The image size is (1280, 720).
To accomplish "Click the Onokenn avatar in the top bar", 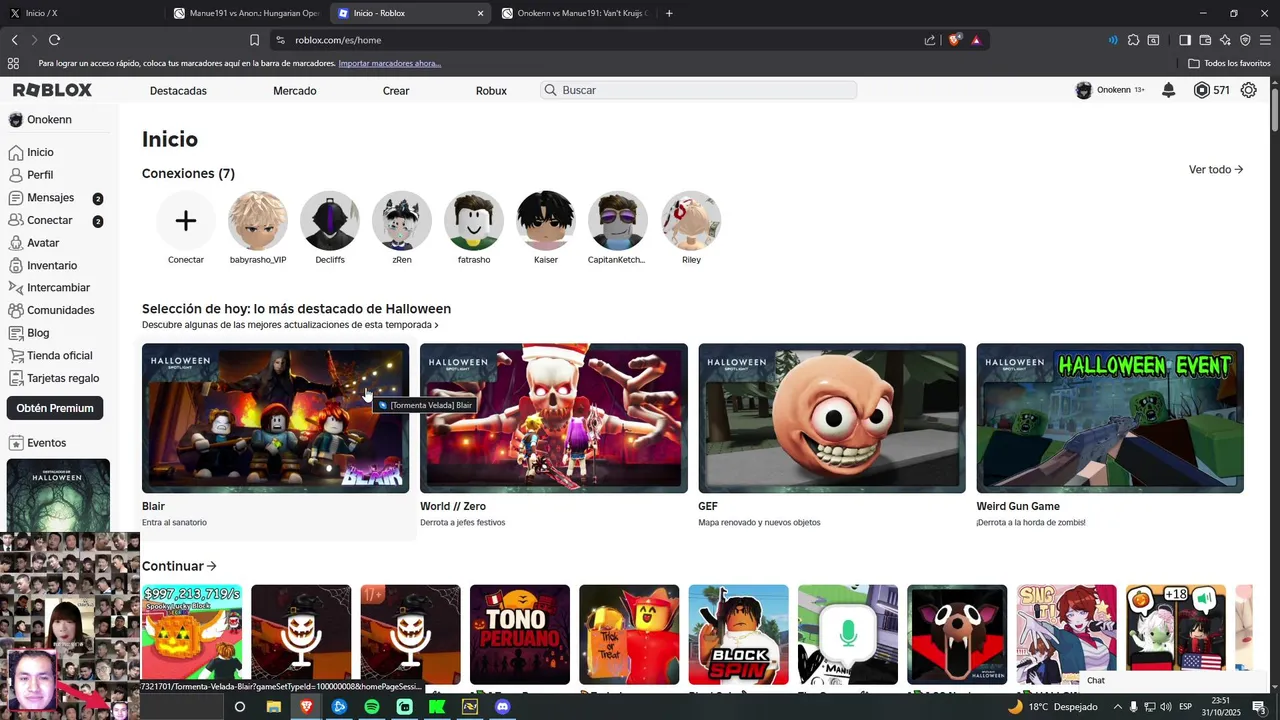I will point(1083,90).
